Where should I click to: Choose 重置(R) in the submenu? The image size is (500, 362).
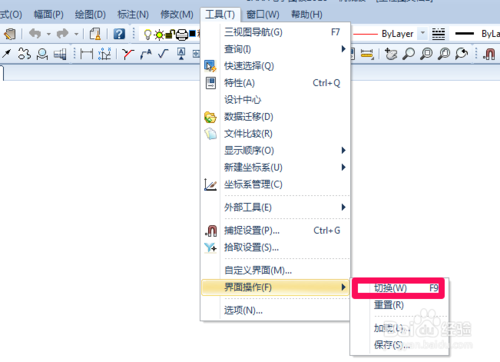click(x=399, y=305)
